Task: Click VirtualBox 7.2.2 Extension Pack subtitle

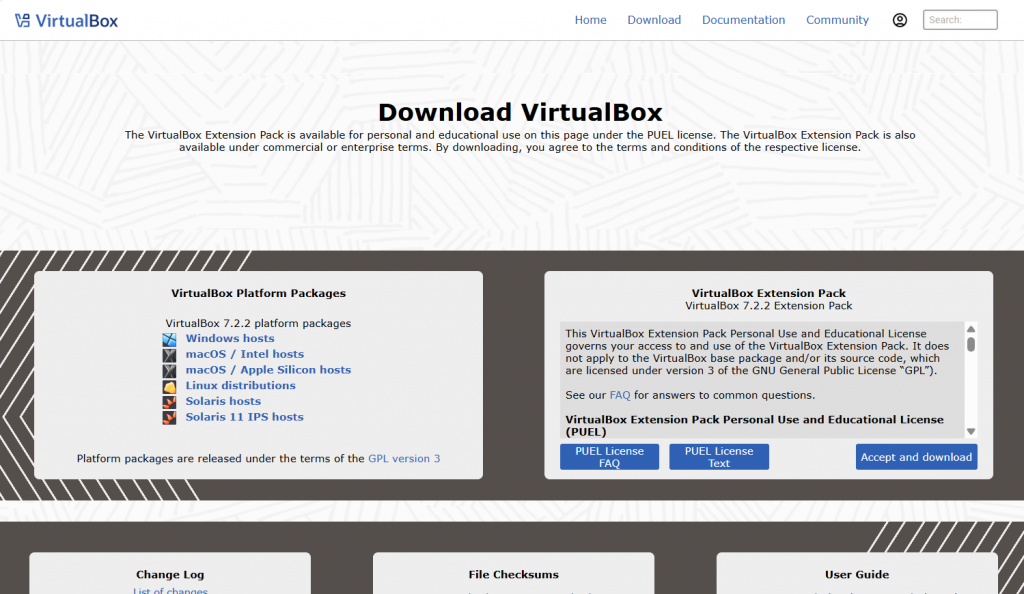Action: click(769, 305)
